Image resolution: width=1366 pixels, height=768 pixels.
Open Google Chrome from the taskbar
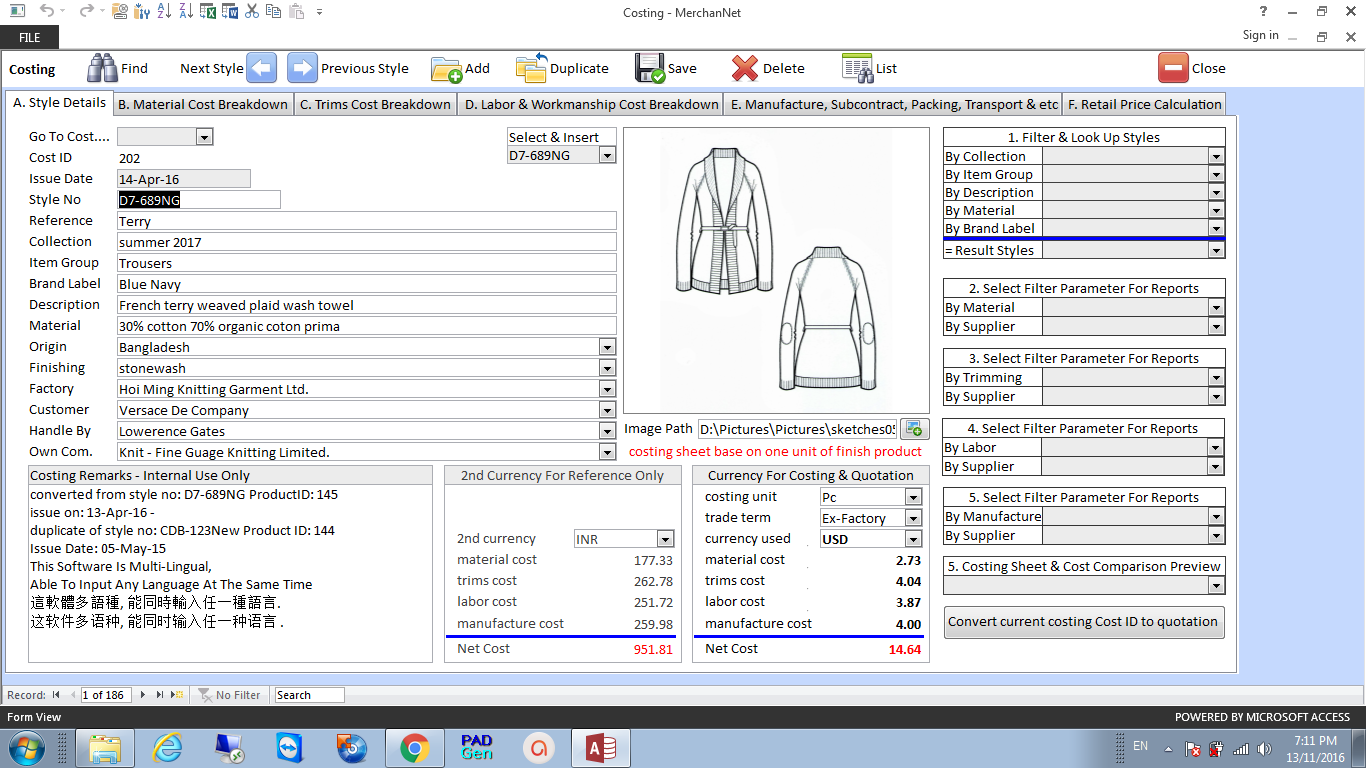[414, 747]
